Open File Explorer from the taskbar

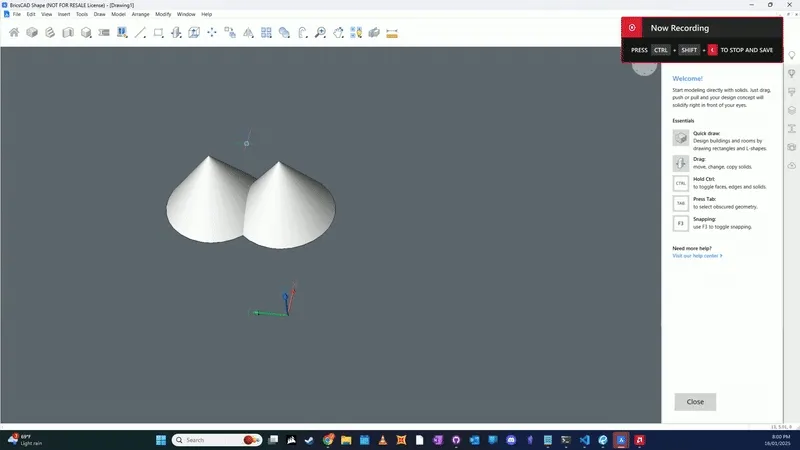pyautogui.click(x=346, y=440)
